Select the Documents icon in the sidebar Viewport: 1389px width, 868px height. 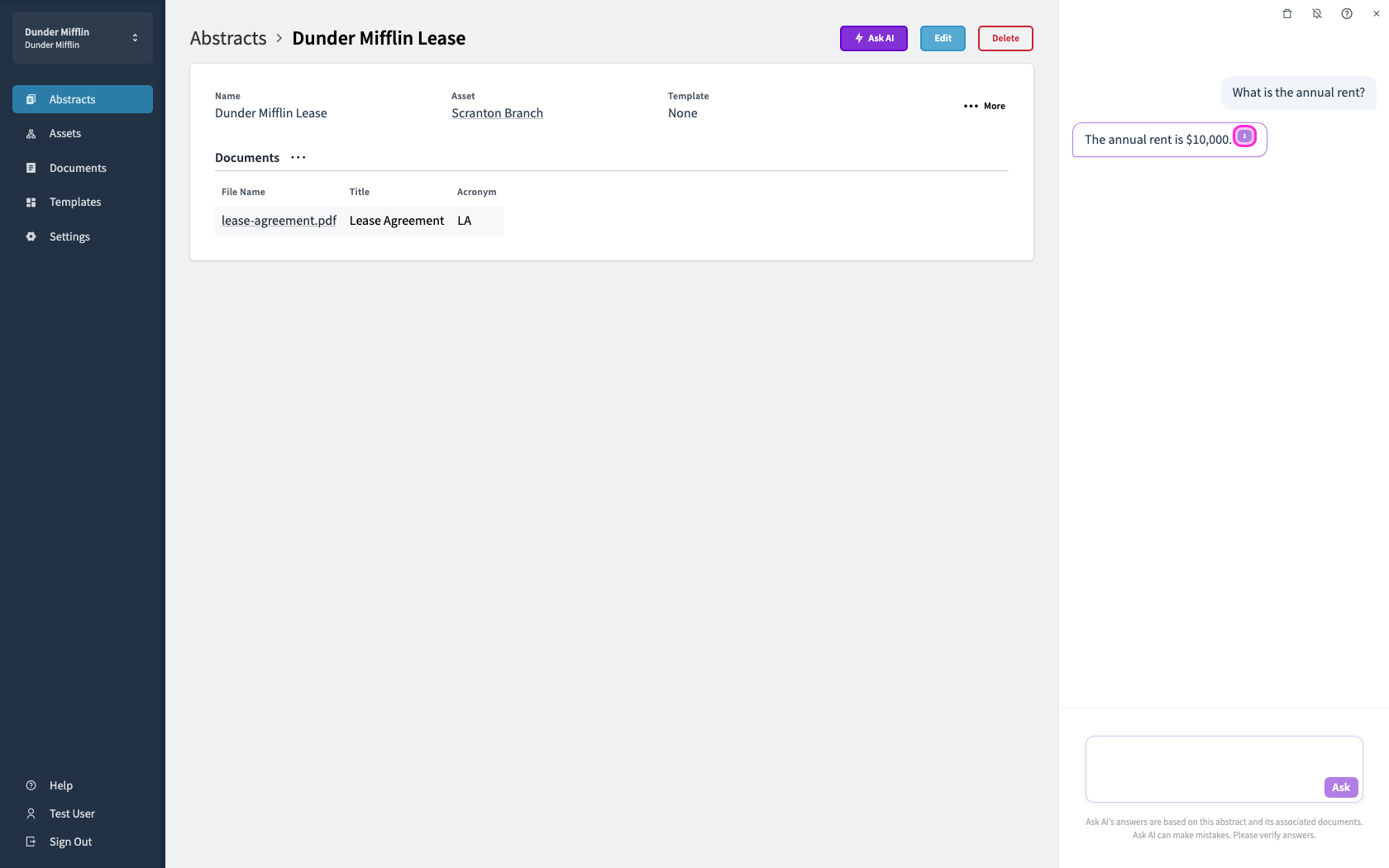coord(31,168)
